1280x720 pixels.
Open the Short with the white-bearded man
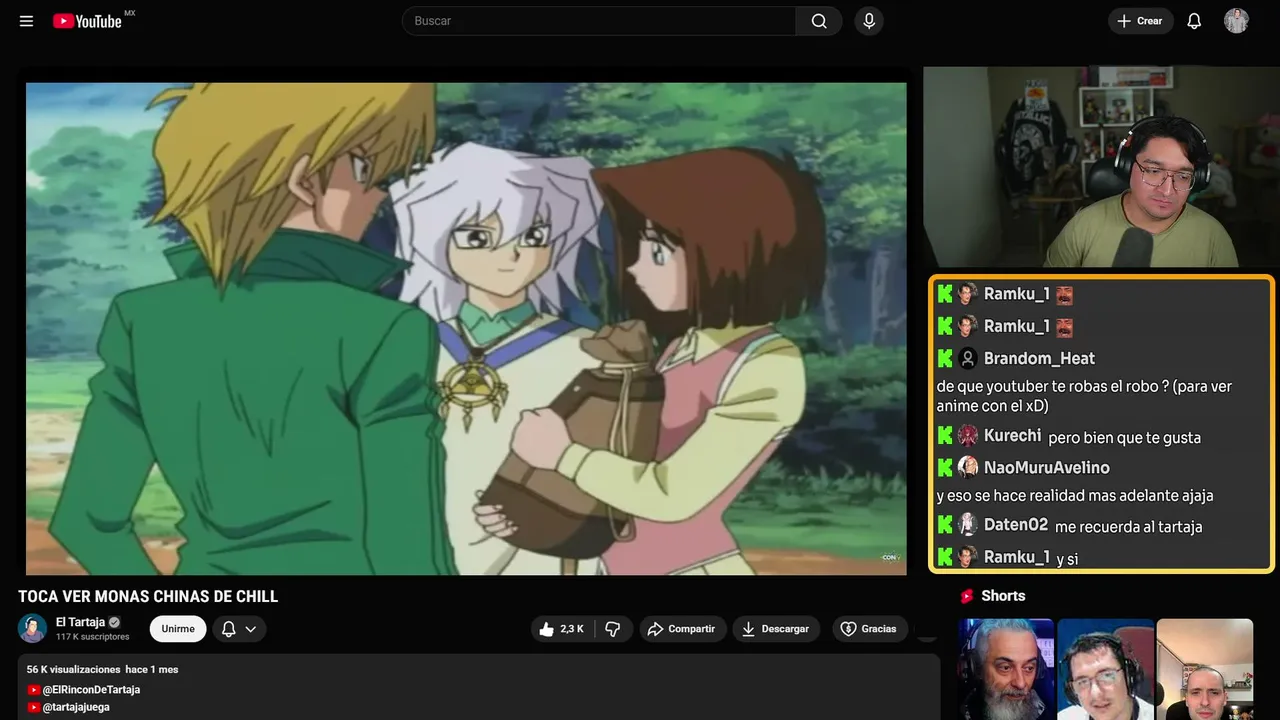click(x=1006, y=669)
